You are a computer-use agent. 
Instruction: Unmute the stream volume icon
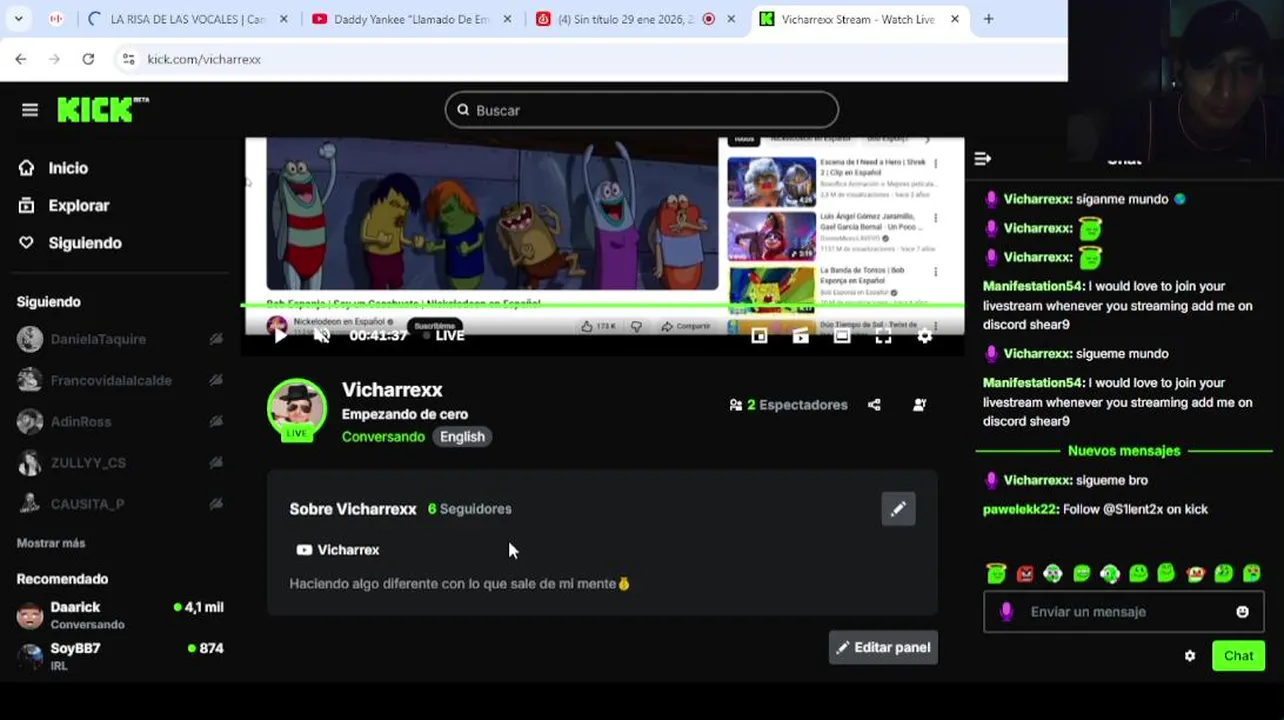coord(321,335)
